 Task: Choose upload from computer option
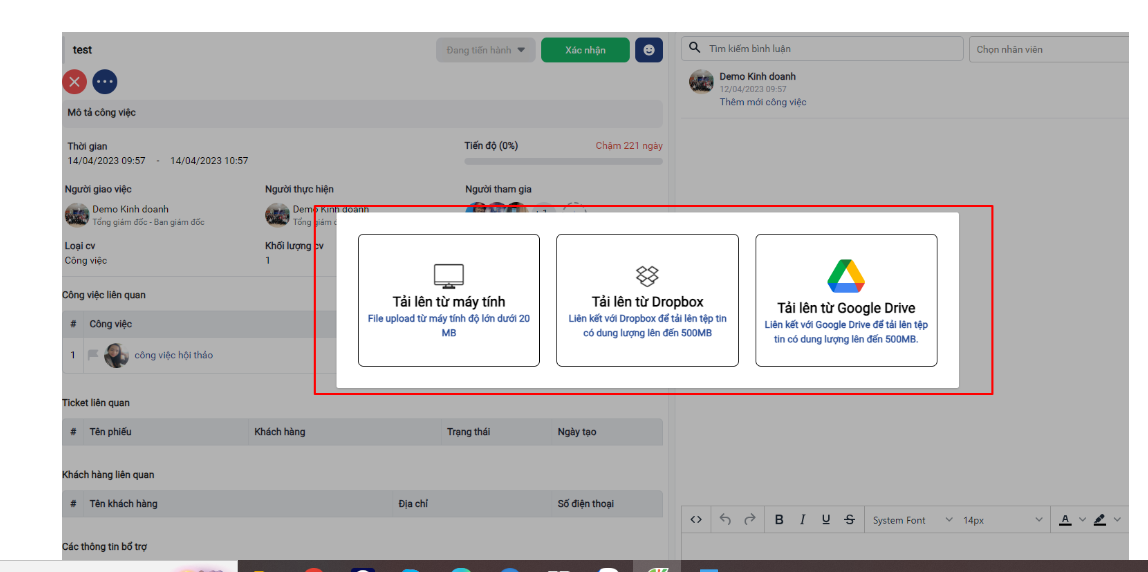pos(448,300)
